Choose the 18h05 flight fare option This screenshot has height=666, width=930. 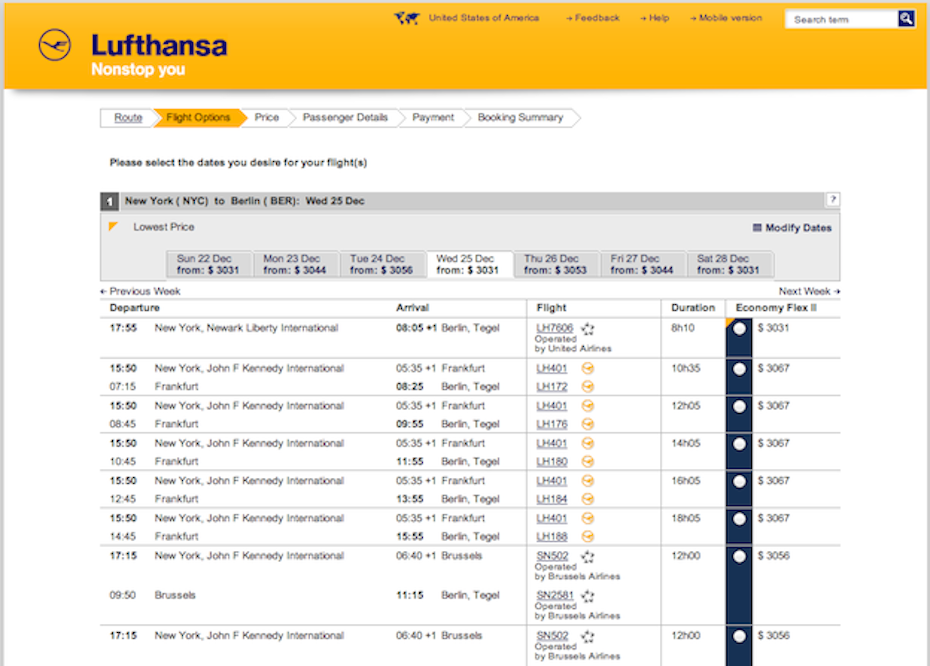point(739,519)
